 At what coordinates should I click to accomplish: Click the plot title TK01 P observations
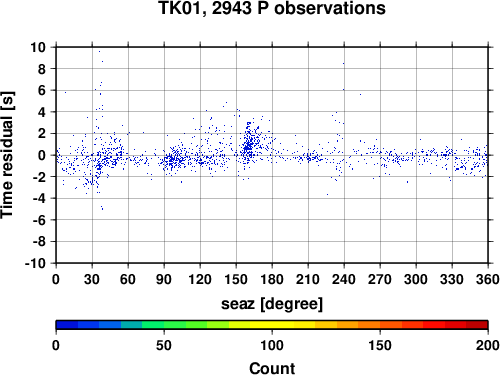(272, 8)
